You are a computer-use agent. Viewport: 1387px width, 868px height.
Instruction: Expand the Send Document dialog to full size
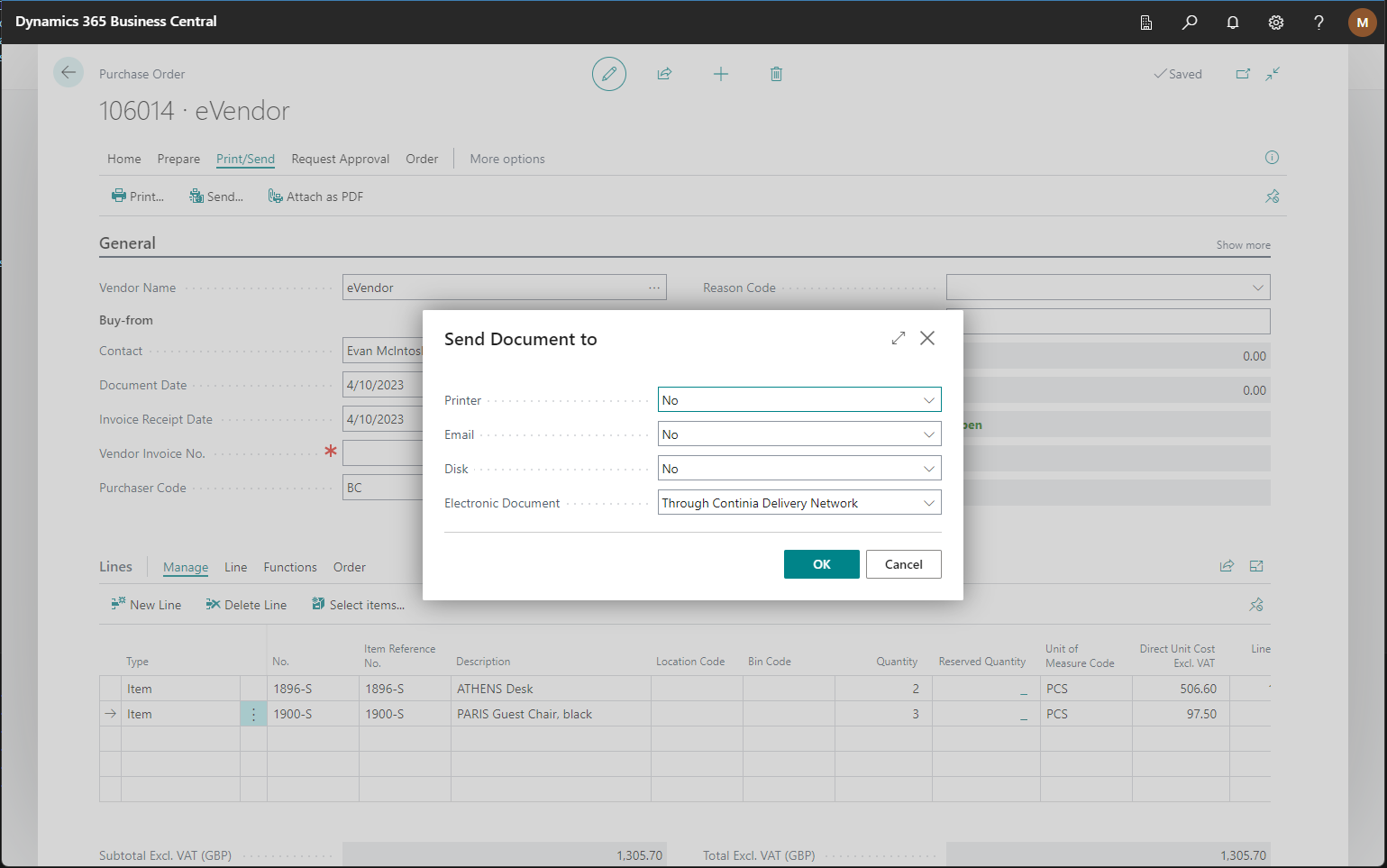coord(899,338)
